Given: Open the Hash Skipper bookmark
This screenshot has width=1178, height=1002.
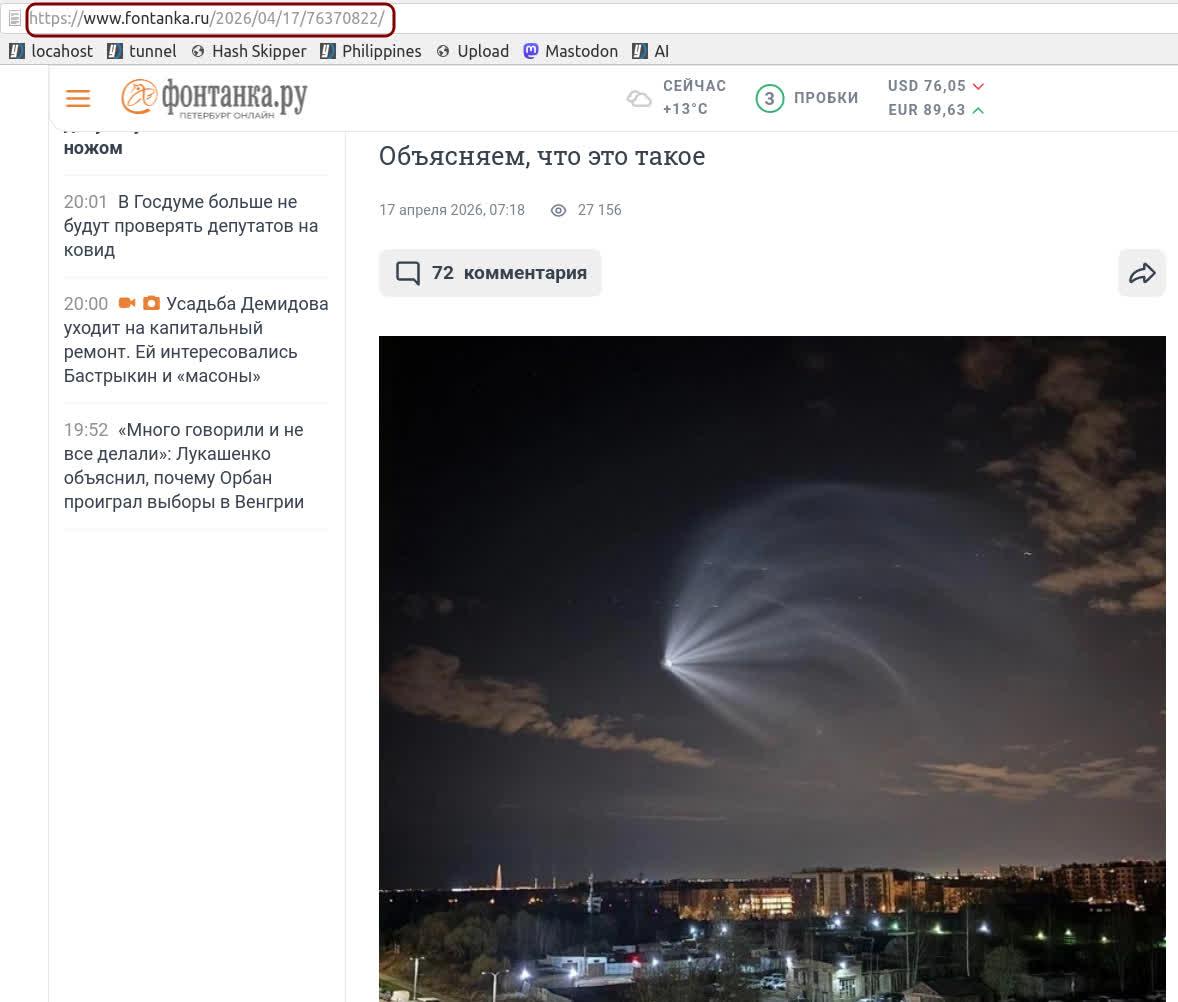Looking at the screenshot, I should tap(249, 51).
